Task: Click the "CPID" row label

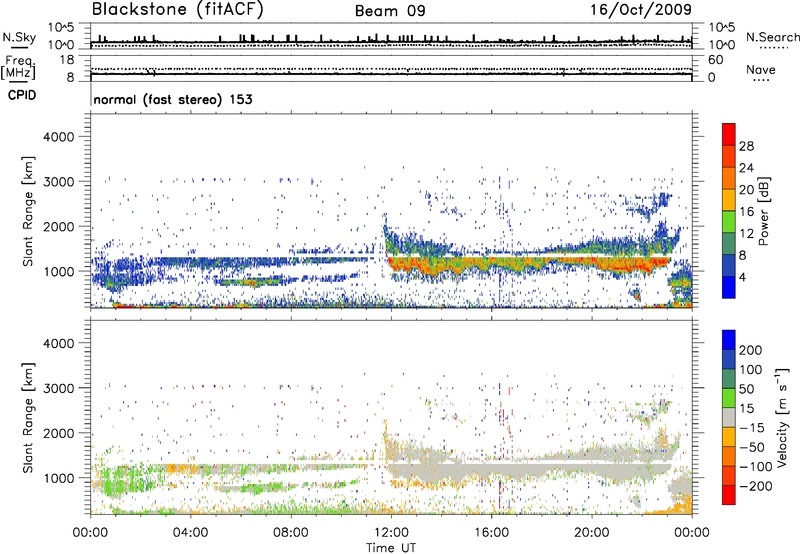Action: (22, 95)
